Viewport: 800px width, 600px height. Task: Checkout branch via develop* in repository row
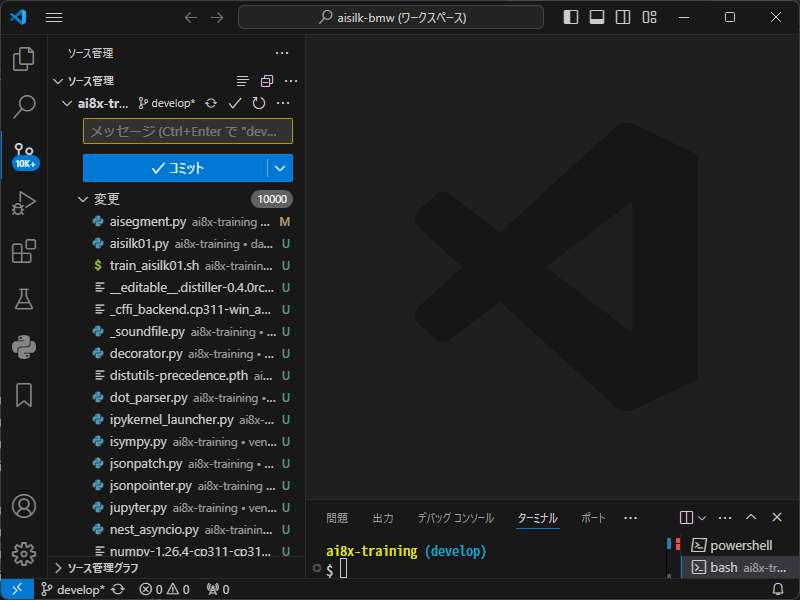click(x=167, y=104)
